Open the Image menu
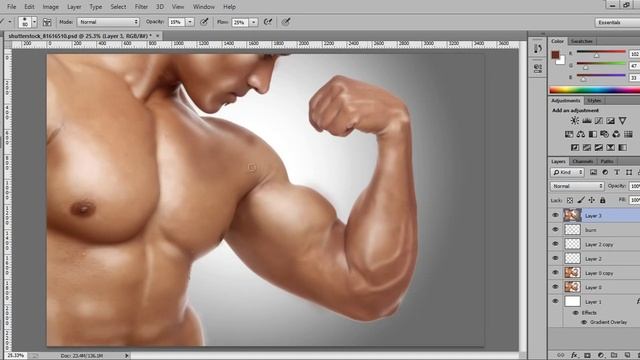The height and width of the screenshot is (360, 640). click(x=51, y=7)
